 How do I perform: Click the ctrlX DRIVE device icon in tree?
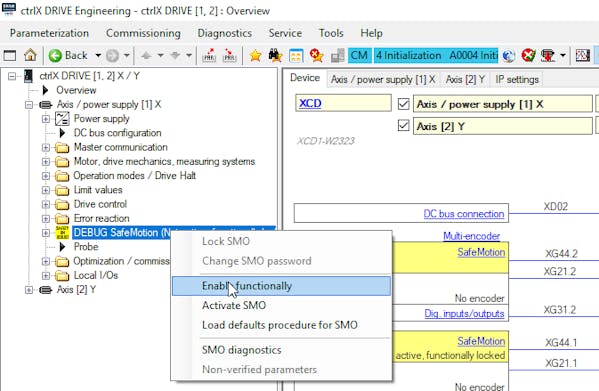click(28, 76)
